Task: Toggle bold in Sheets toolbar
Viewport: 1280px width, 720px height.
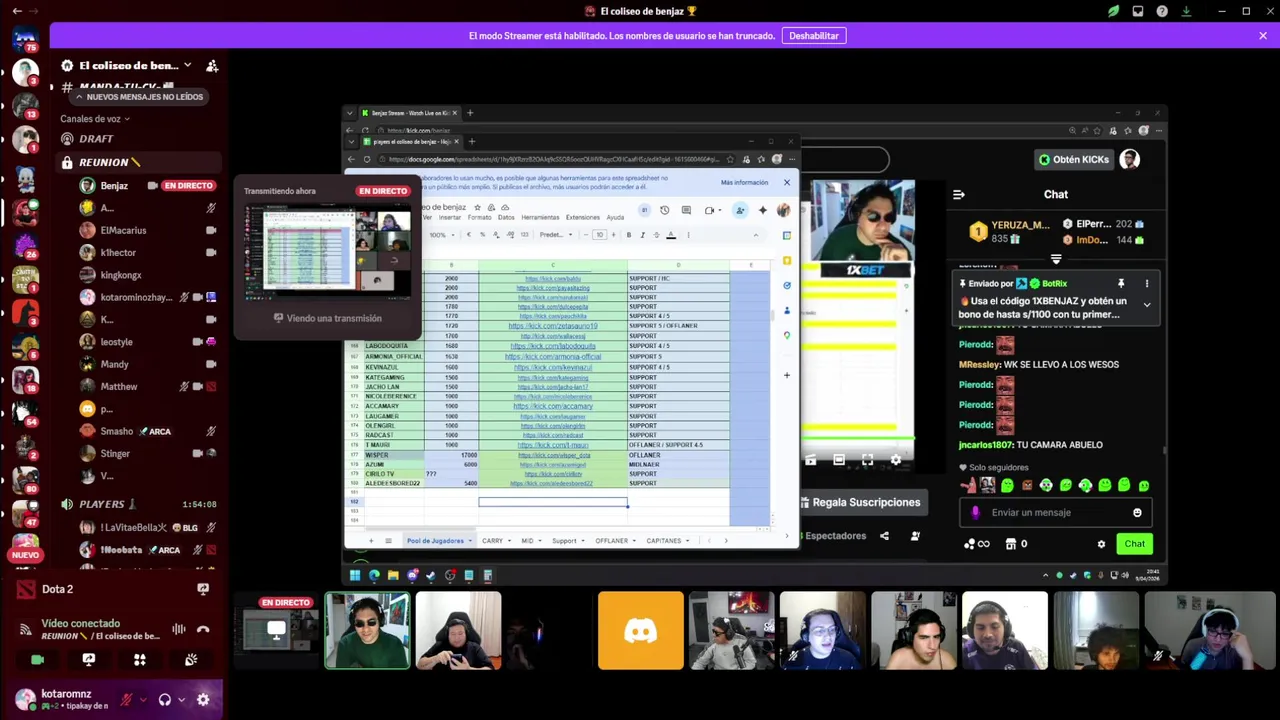Action: [628, 235]
